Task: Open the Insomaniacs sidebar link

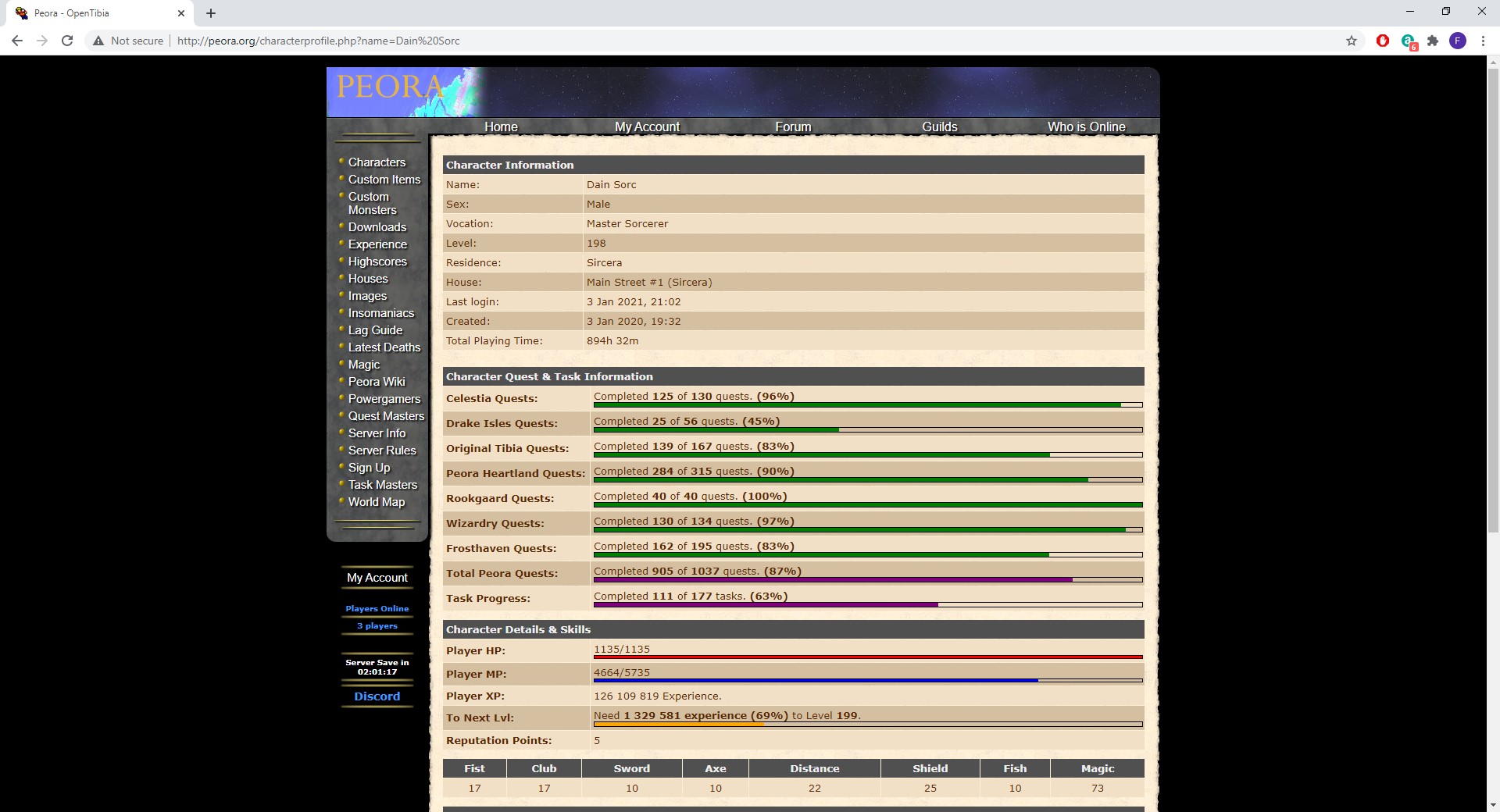Action: pos(381,313)
